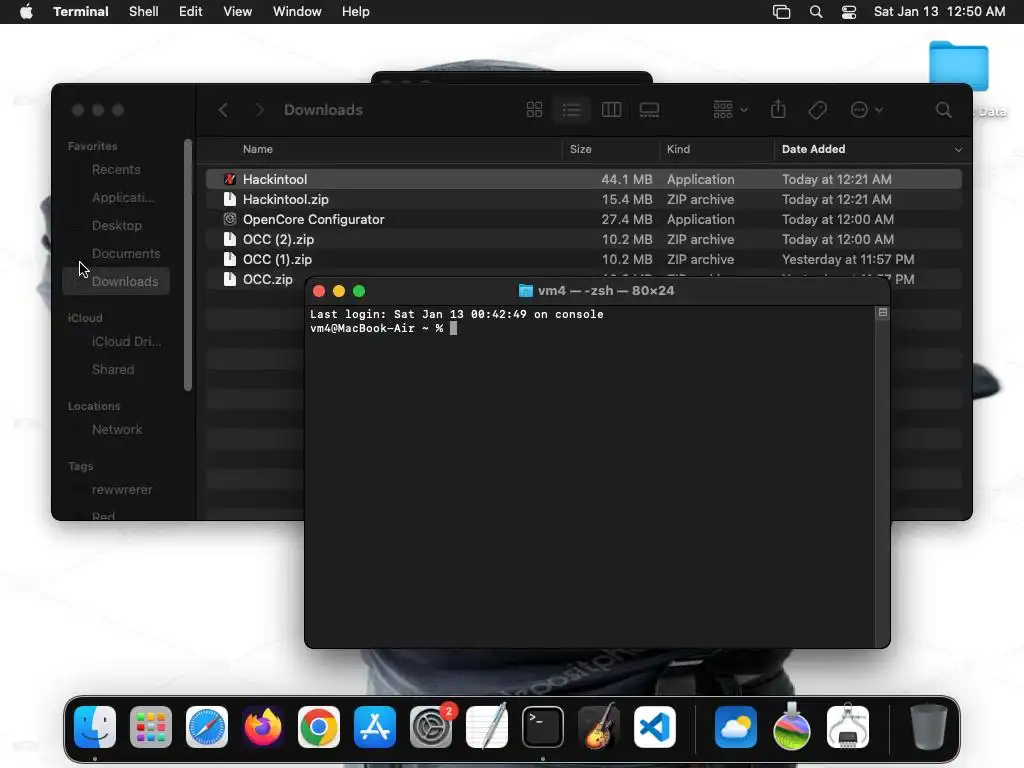Click the Finder Share button
This screenshot has height=768, width=1024.
tap(778, 109)
